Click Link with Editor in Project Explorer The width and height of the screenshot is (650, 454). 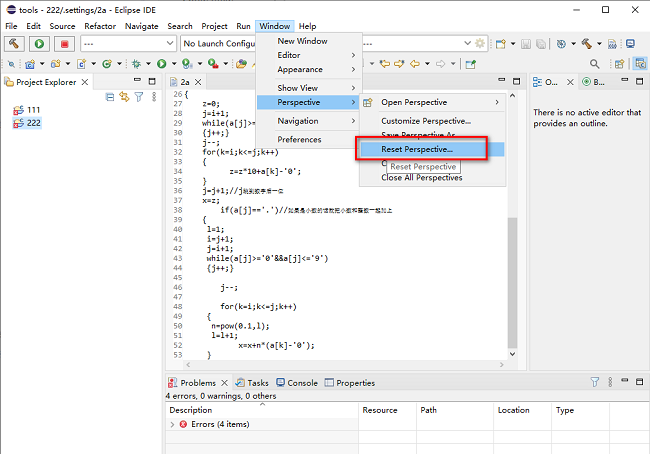[x=124, y=97]
